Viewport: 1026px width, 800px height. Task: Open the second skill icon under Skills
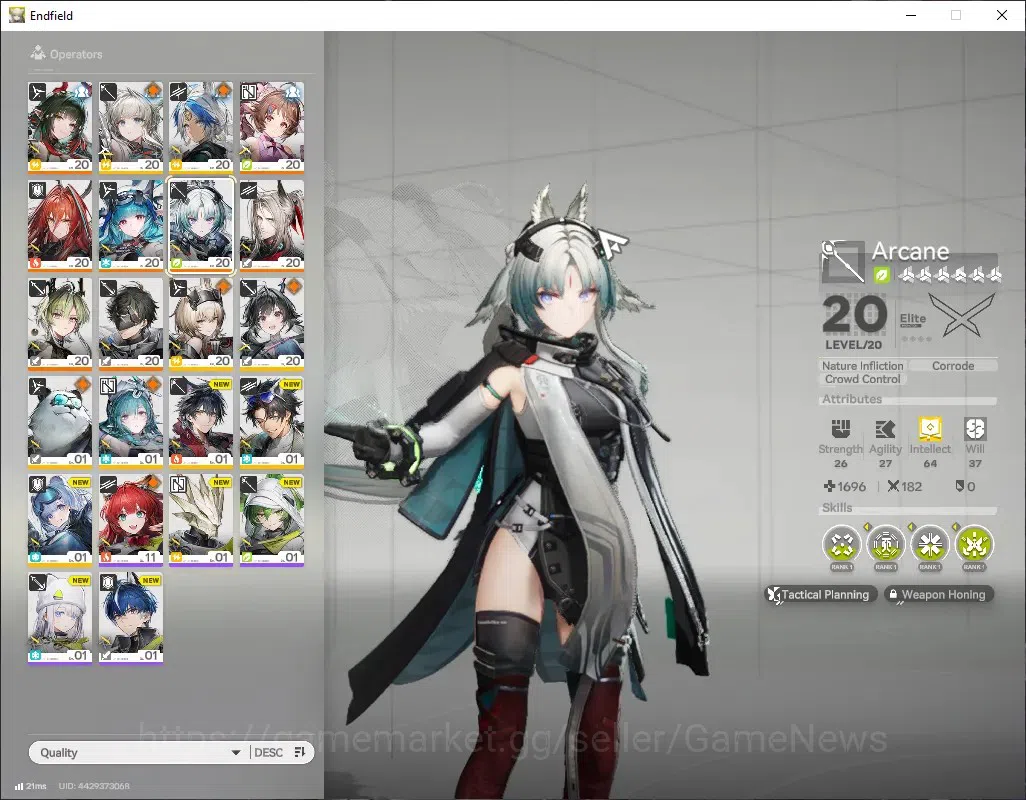point(885,544)
